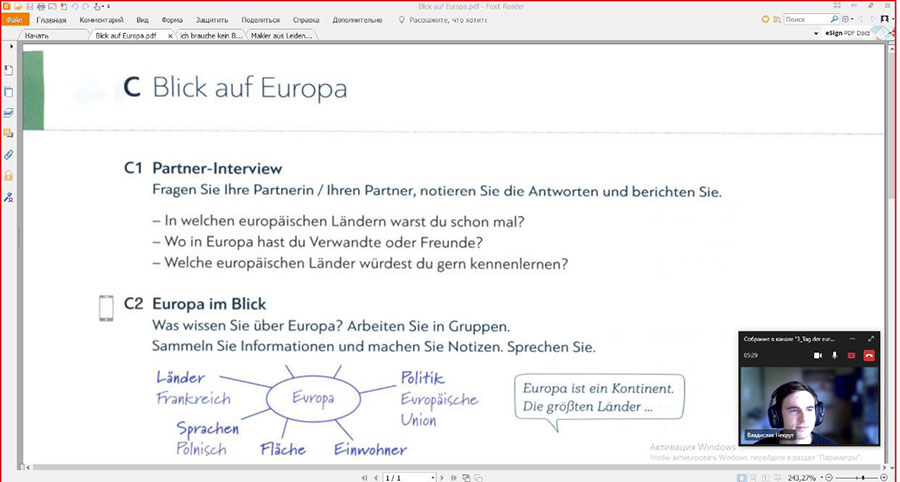This screenshot has width=900, height=482.
Task: Click the orange heart icon near search
Action: [x=765, y=20]
